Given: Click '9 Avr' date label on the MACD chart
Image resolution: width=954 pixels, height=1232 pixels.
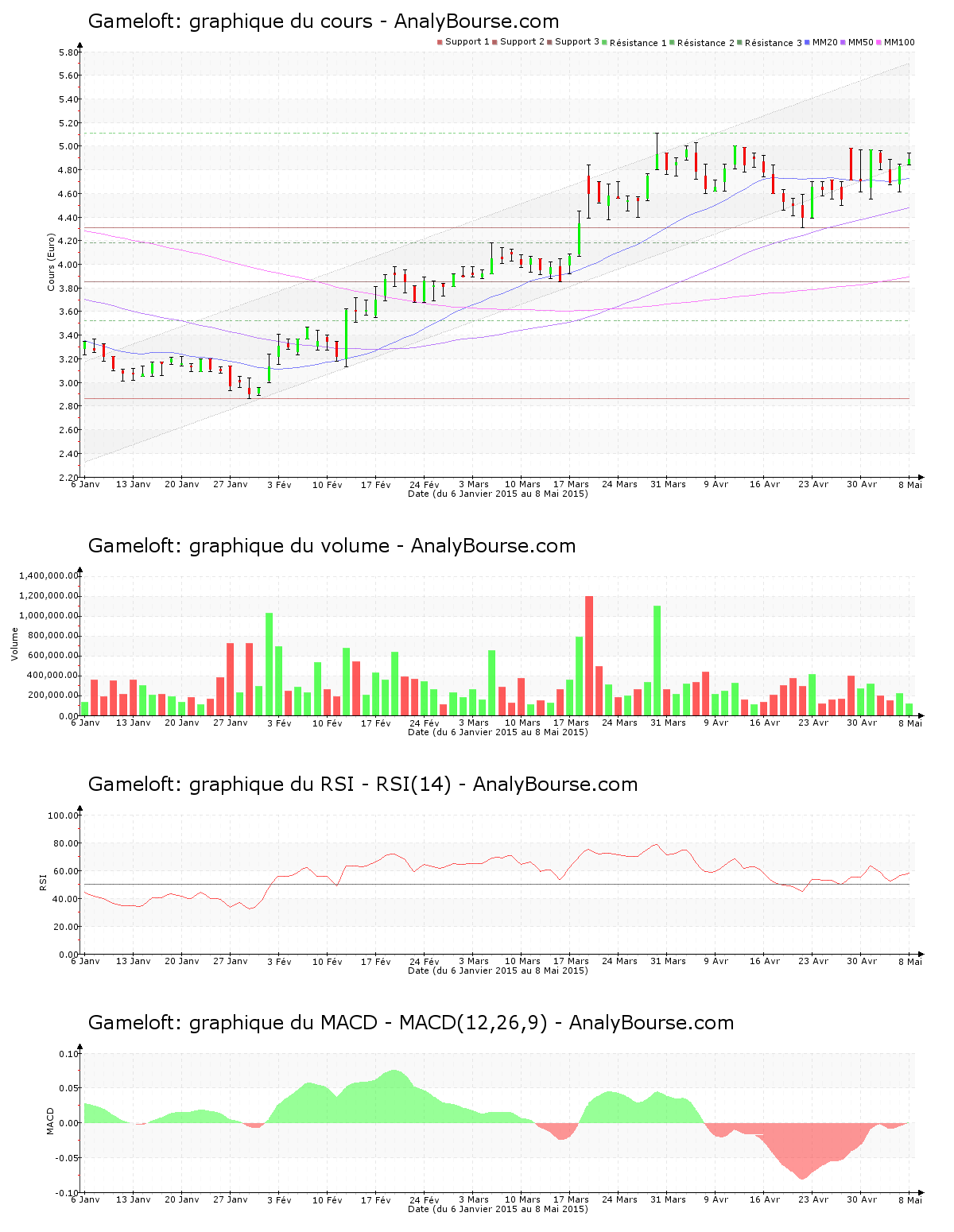Looking at the screenshot, I should click(716, 1199).
